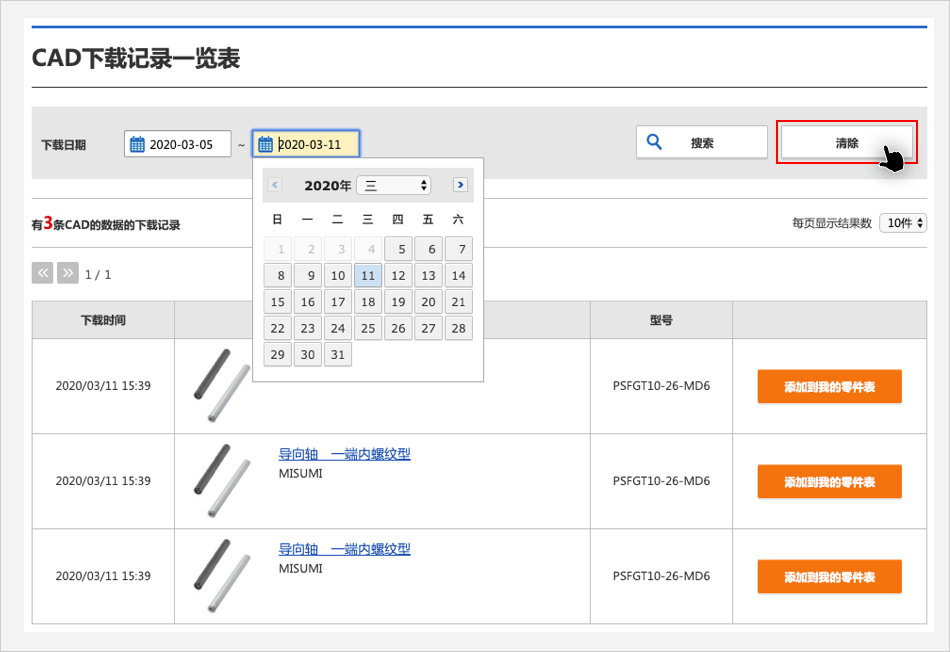The width and height of the screenshot is (950, 652).
Task: Click the first page double-arrow button
Action: (x=43, y=273)
